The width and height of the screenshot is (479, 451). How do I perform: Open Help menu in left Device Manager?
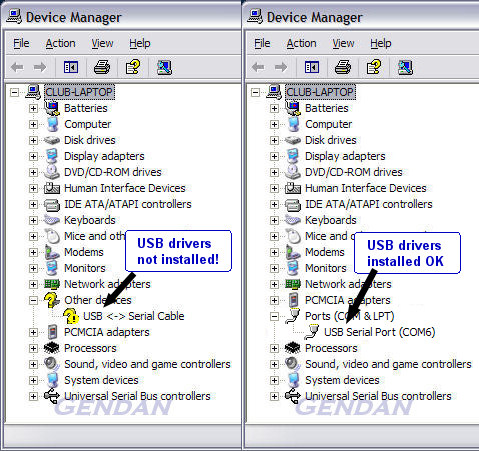[x=140, y=43]
